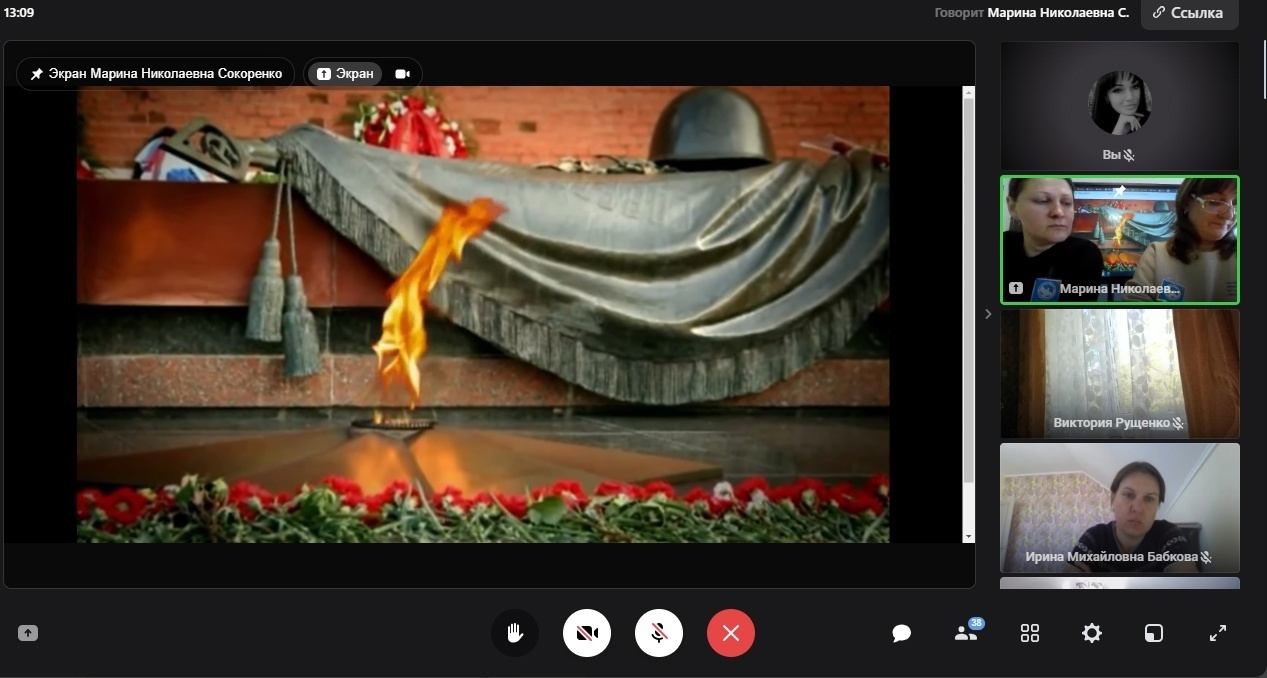Enter fullscreen mode
The width and height of the screenshot is (1267, 678).
(1218, 633)
